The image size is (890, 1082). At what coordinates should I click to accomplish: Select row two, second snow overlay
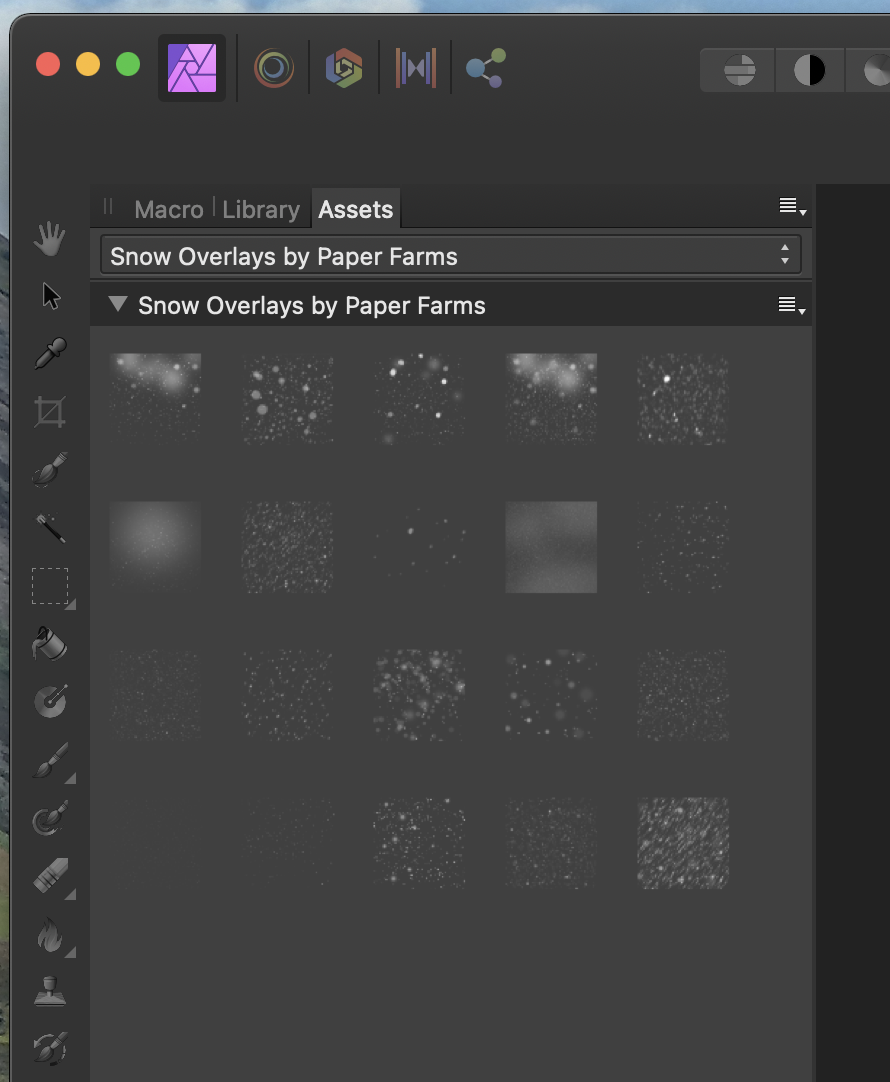[x=287, y=547]
